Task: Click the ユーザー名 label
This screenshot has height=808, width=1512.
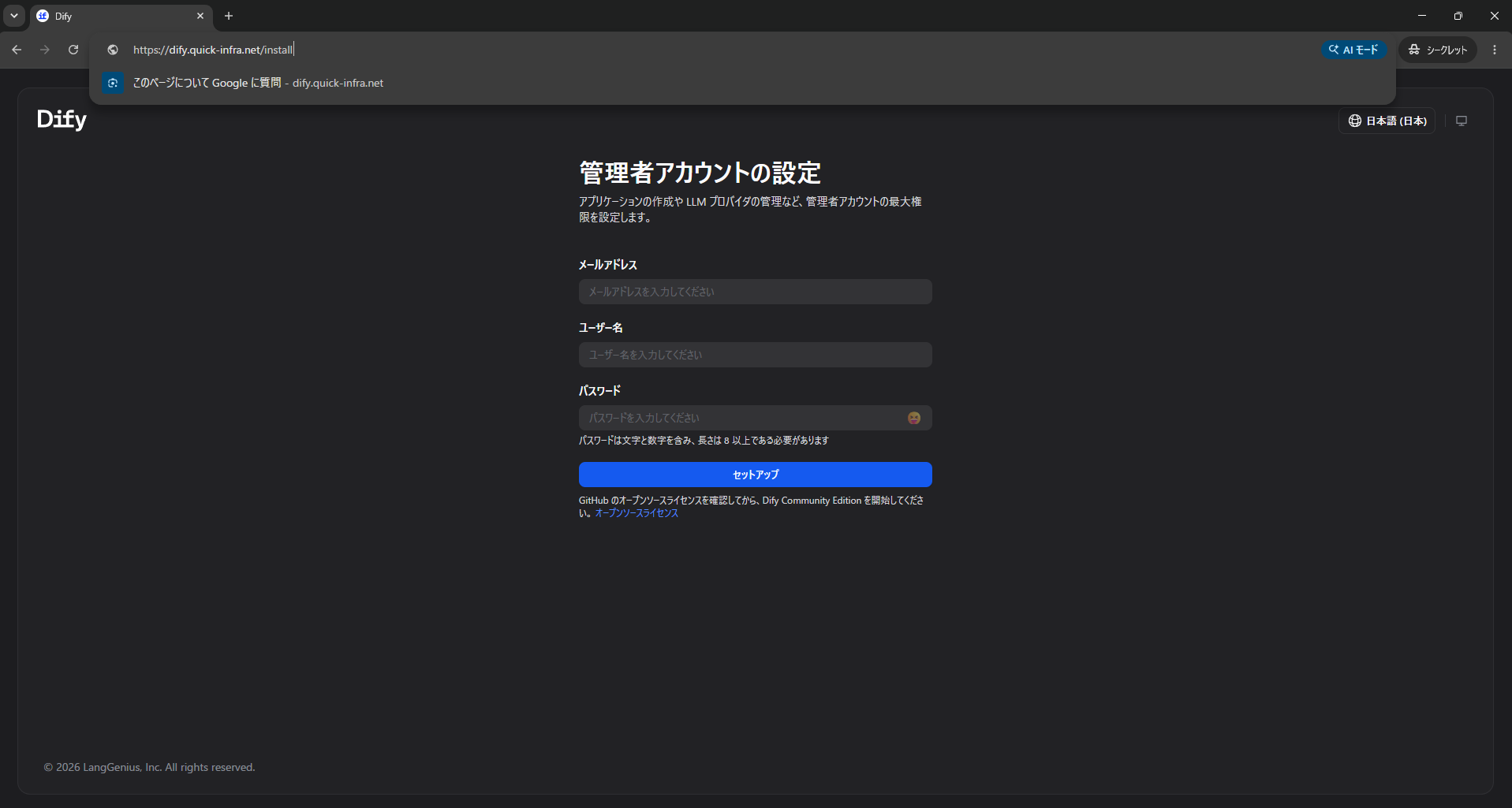Action: point(600,328)
